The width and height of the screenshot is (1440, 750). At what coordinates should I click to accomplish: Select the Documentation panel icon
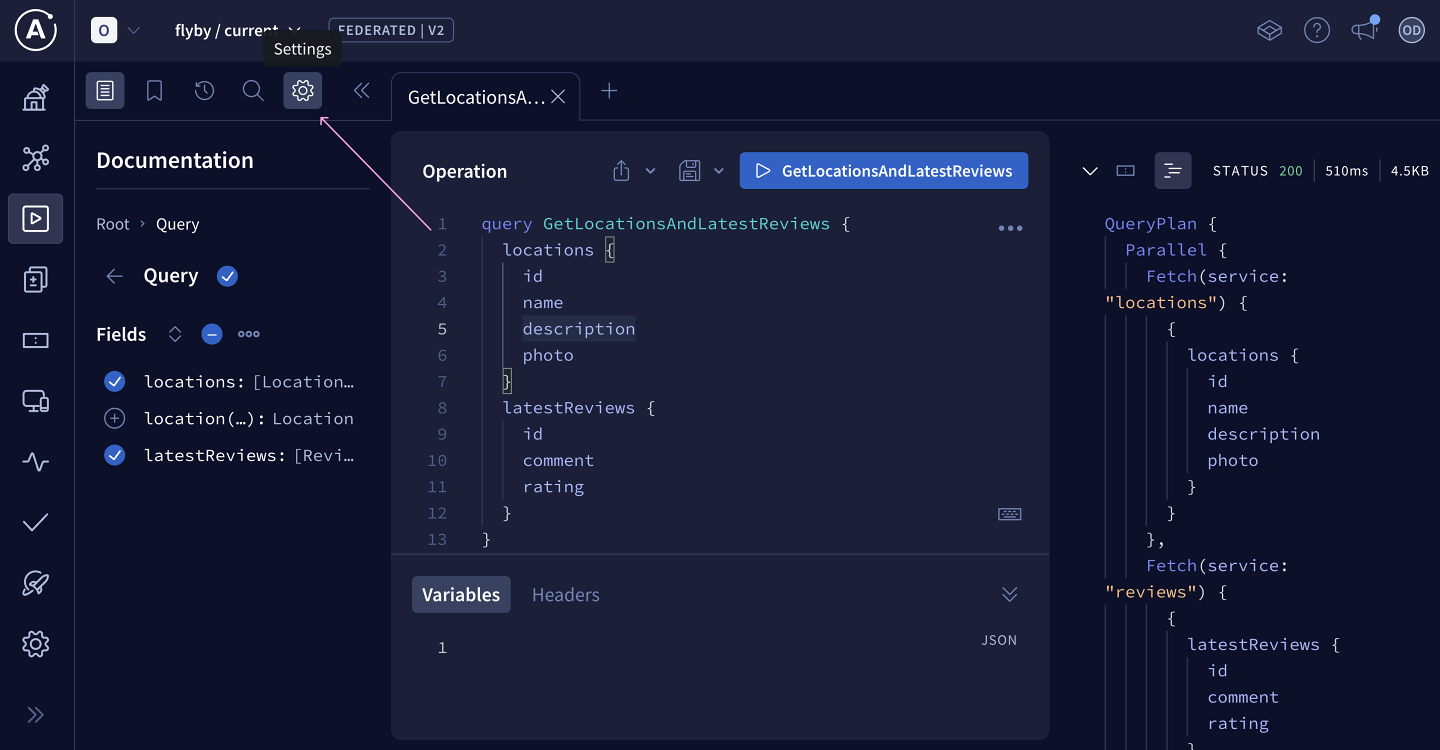click(x=105, y=91)
